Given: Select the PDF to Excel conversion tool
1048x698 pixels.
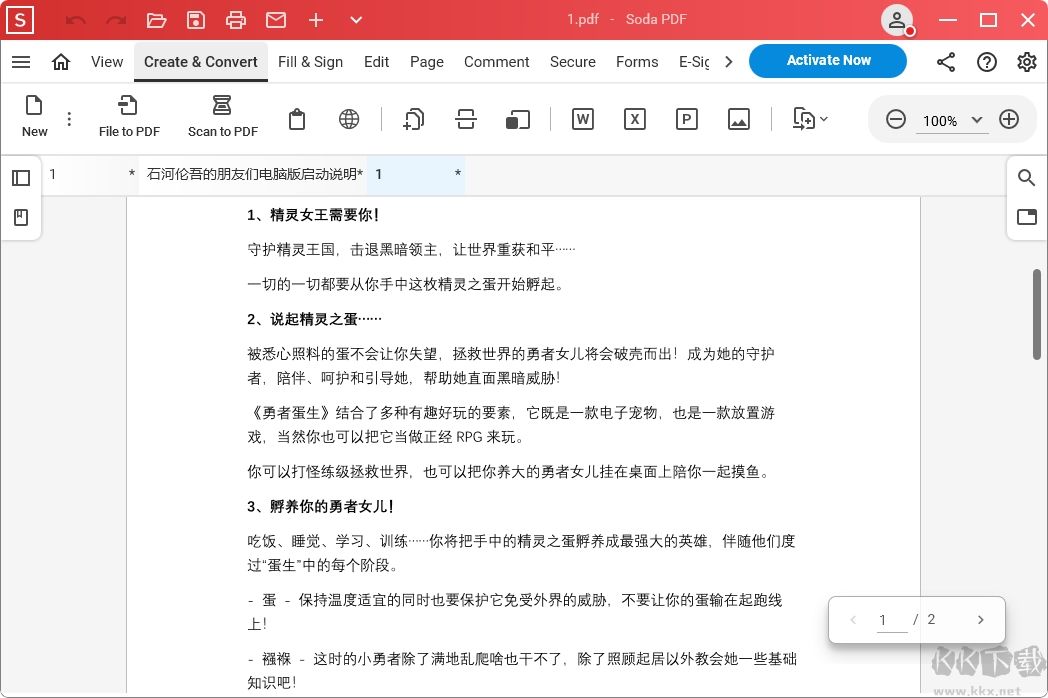Looking at the screenshot, I should point(634,119).
